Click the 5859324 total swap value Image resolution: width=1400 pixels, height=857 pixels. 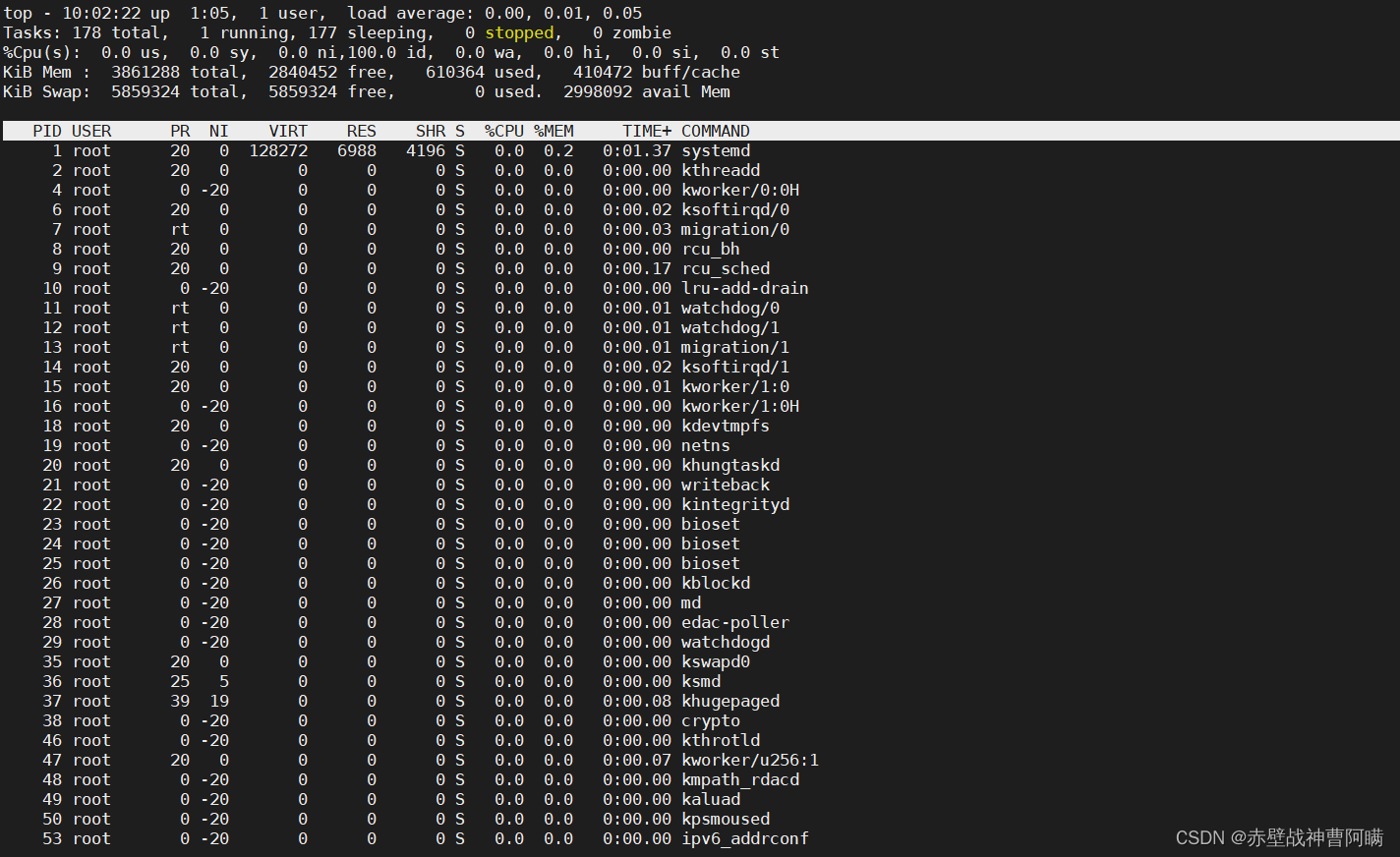pyautogui.click(x=146, y=91)
